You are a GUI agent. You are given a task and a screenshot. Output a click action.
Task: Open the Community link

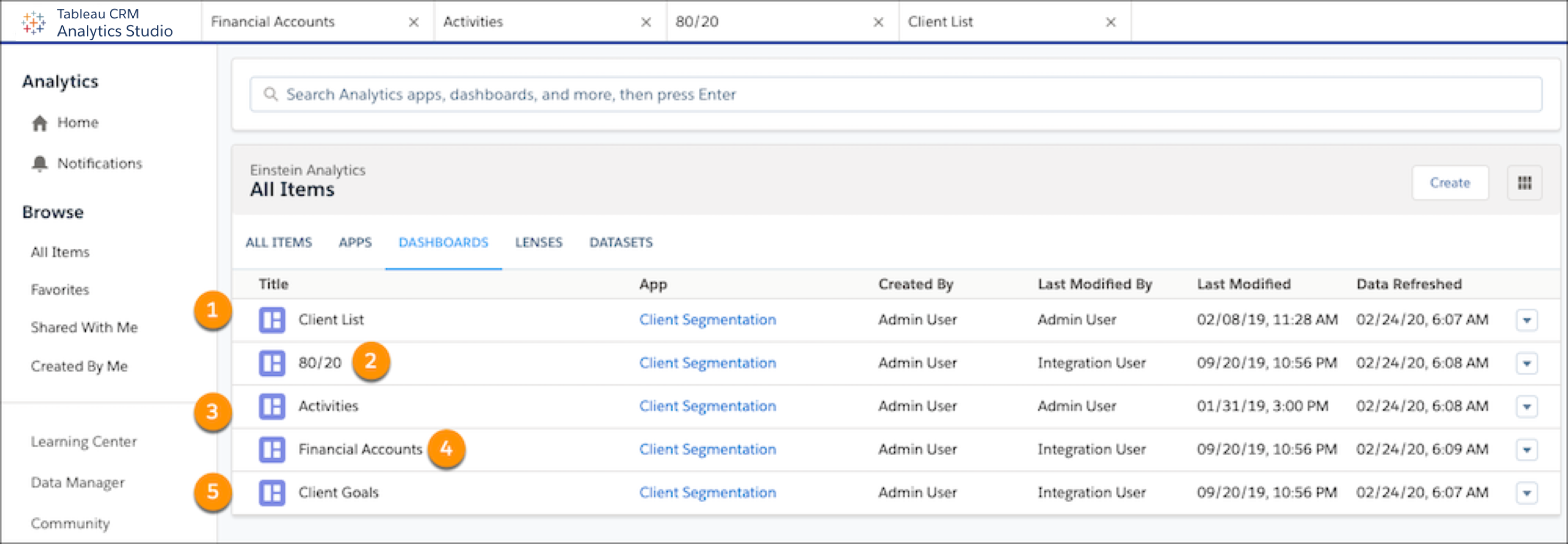click(71, 523)
